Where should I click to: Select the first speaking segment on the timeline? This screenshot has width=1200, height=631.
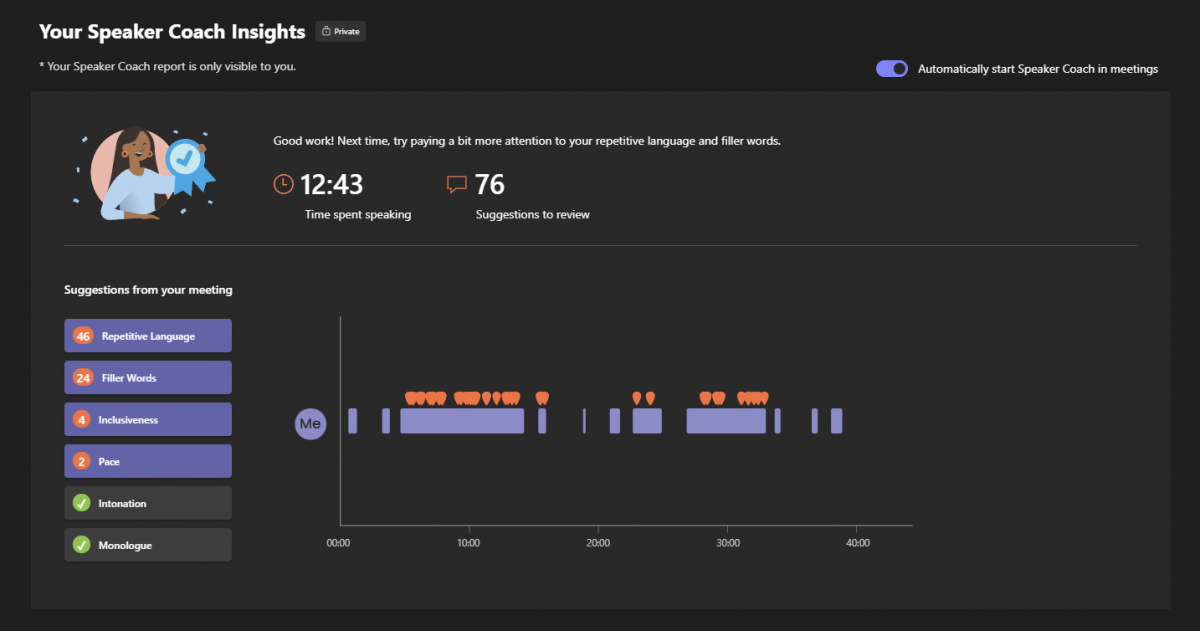352,421
